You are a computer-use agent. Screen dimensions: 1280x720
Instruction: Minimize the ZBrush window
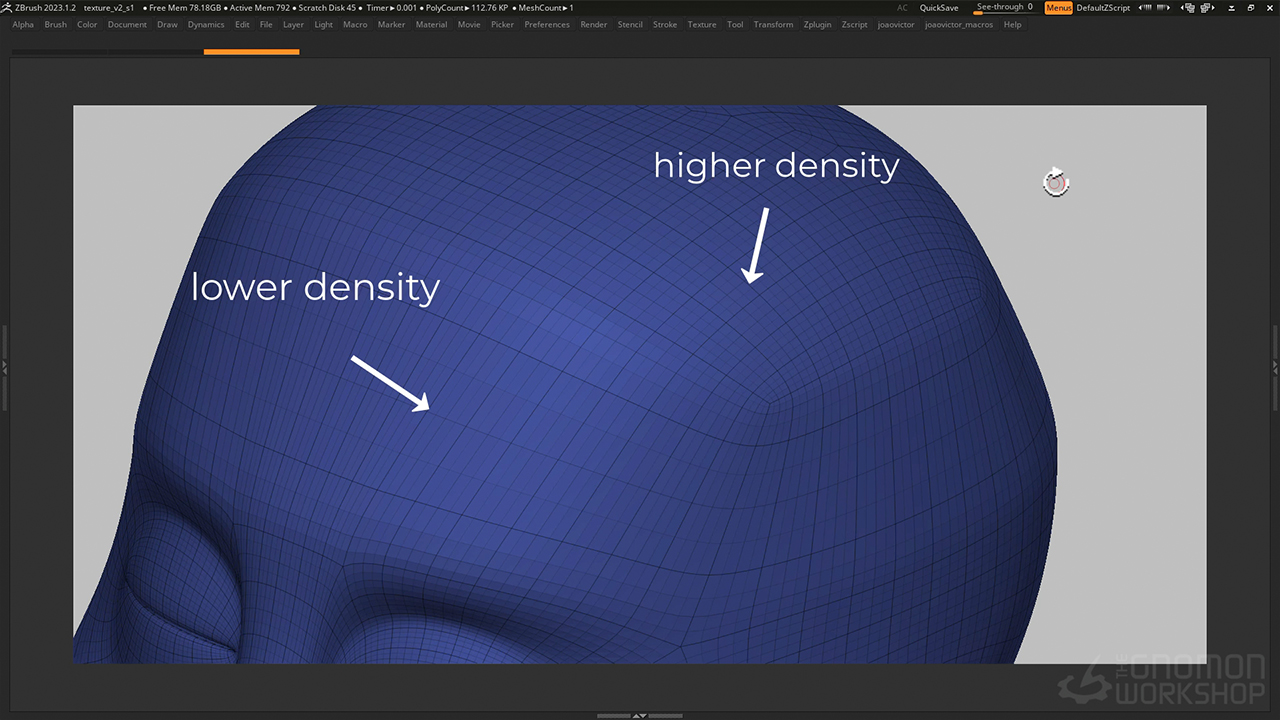click(x=1233, y=7)
